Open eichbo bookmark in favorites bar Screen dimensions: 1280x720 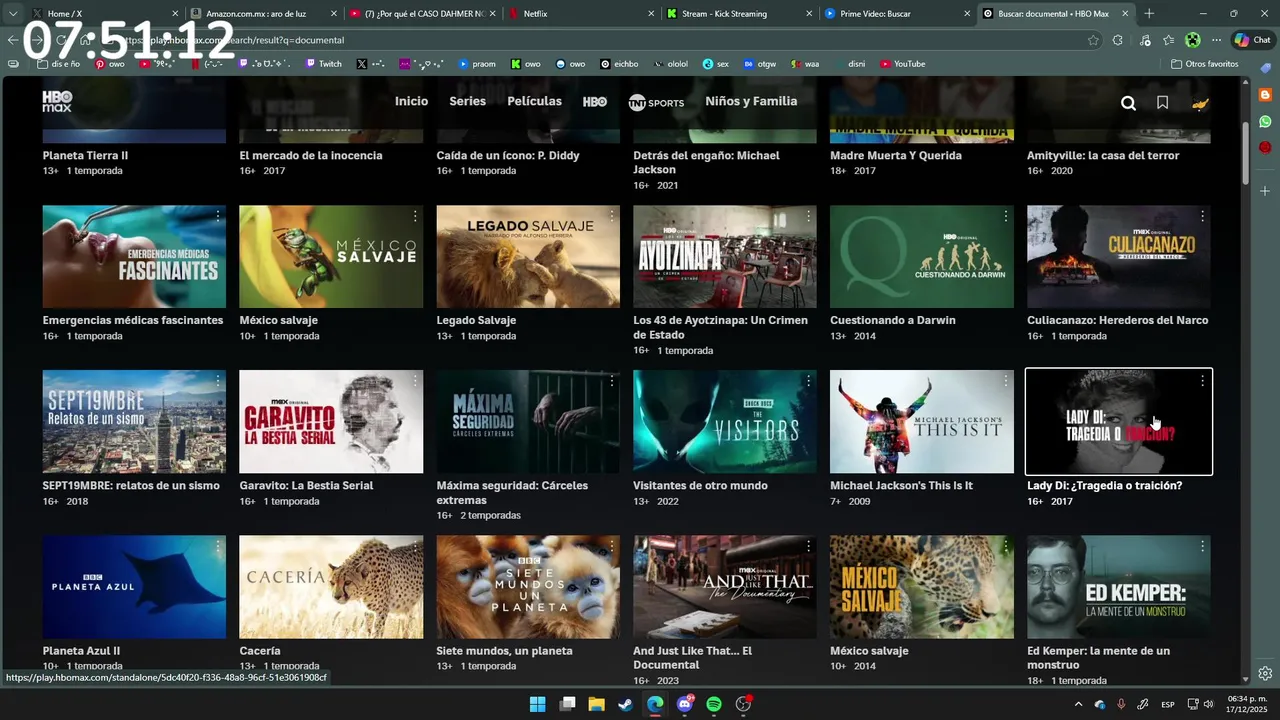point(619,64)
